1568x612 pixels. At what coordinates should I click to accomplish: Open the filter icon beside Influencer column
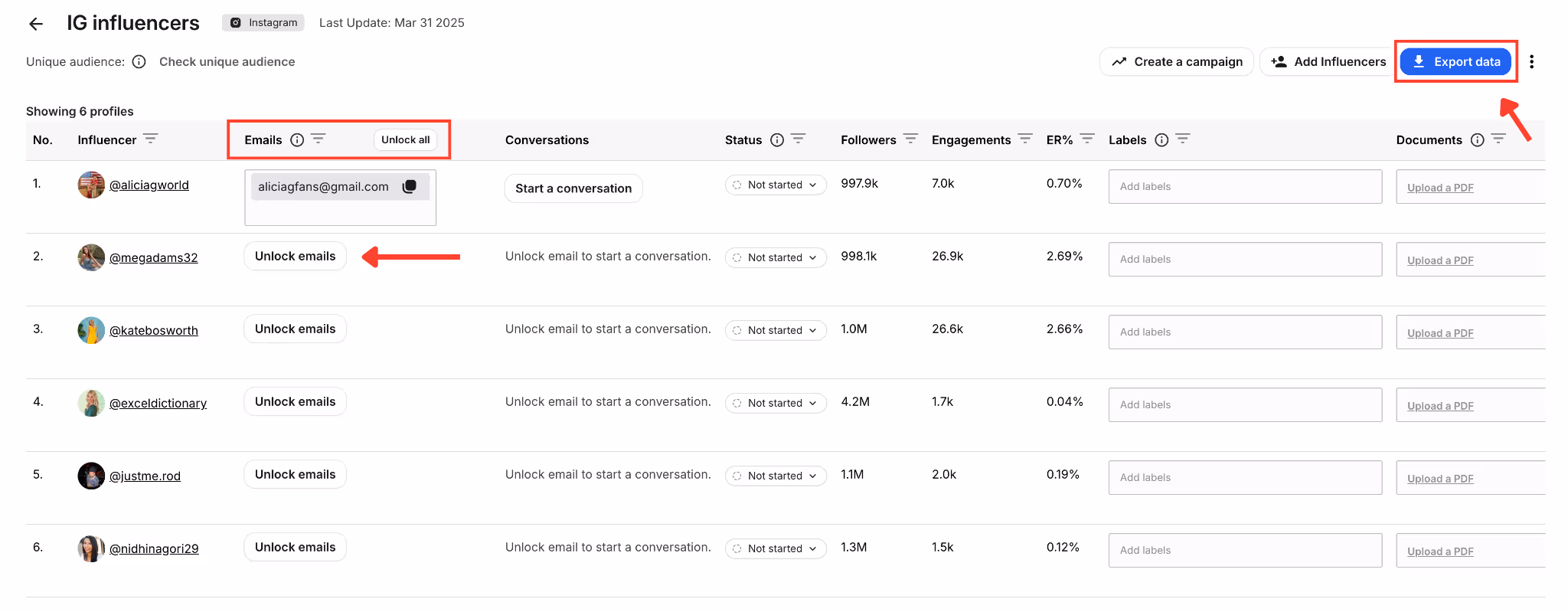coord(151,139)
